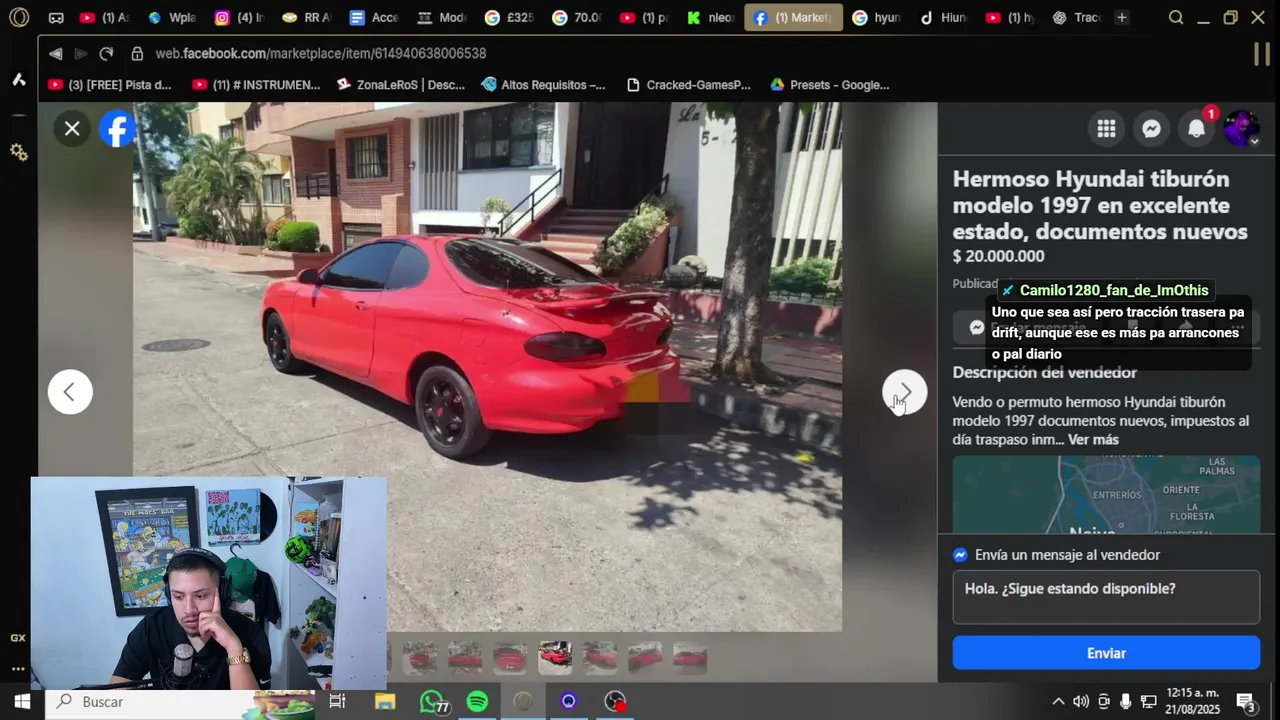Open the volume control in tray
This screenshot has height=720, width=1280.
(x=1081, y=702)
